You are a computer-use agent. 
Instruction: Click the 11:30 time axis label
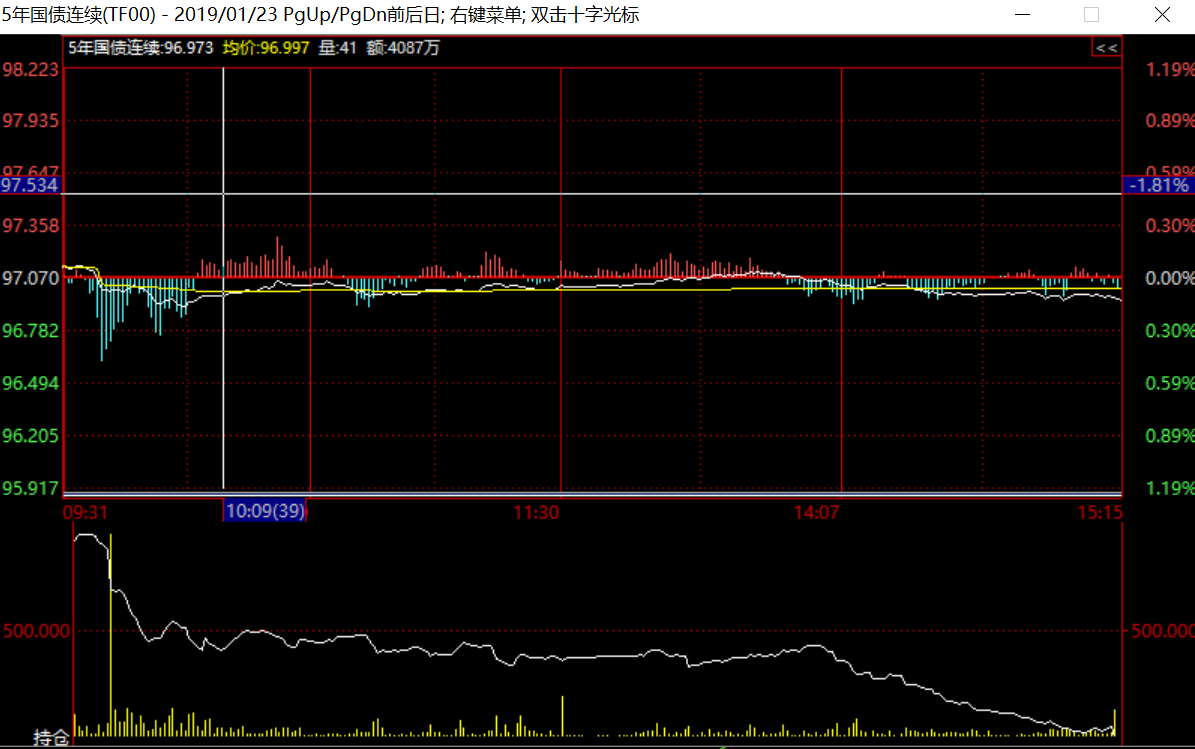[536, 512]
